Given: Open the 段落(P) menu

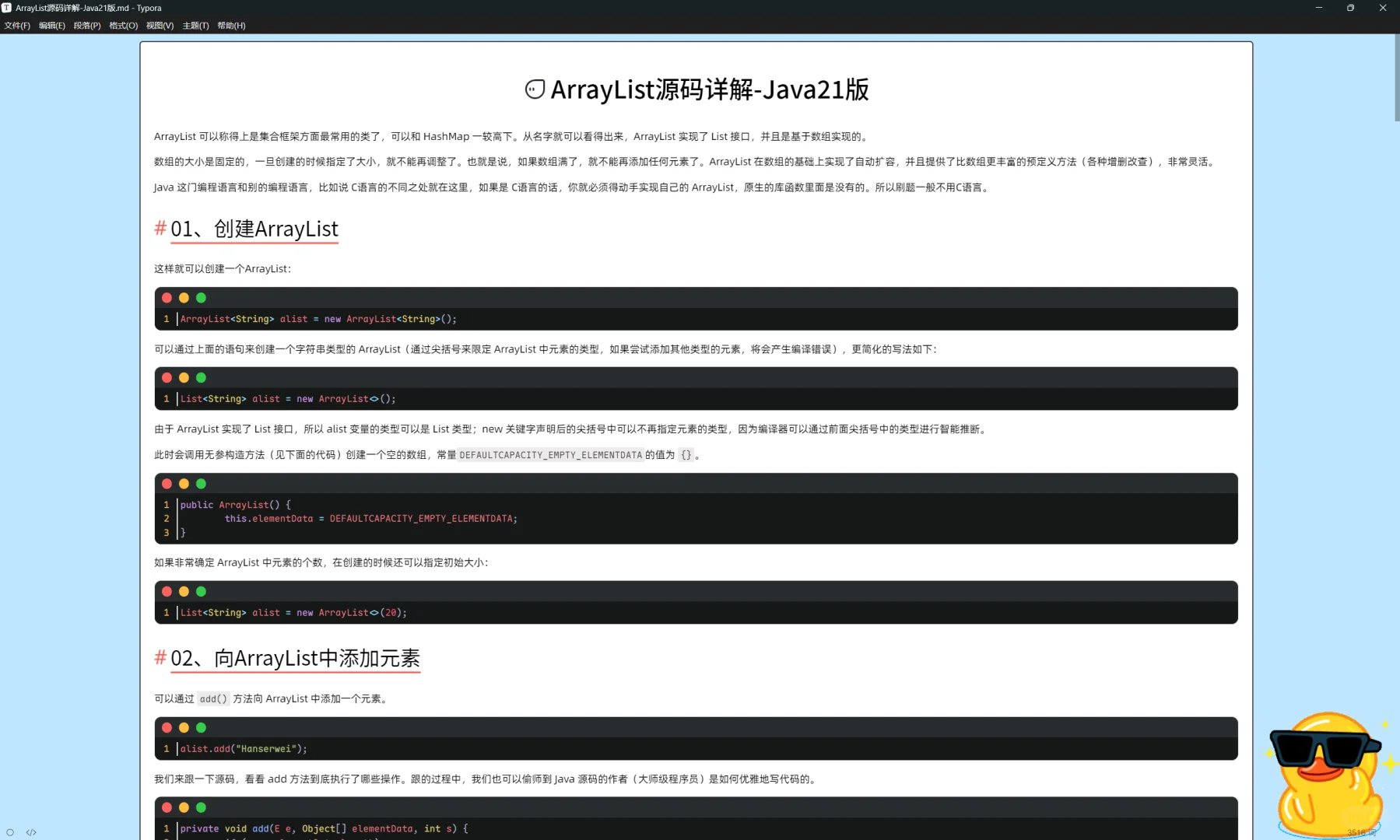Looking at the screenshot, I should 87,25.
